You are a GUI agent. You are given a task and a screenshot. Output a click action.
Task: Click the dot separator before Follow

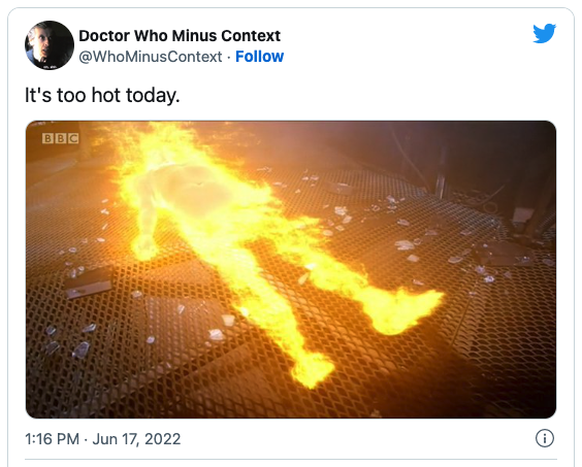click(229, 58)
